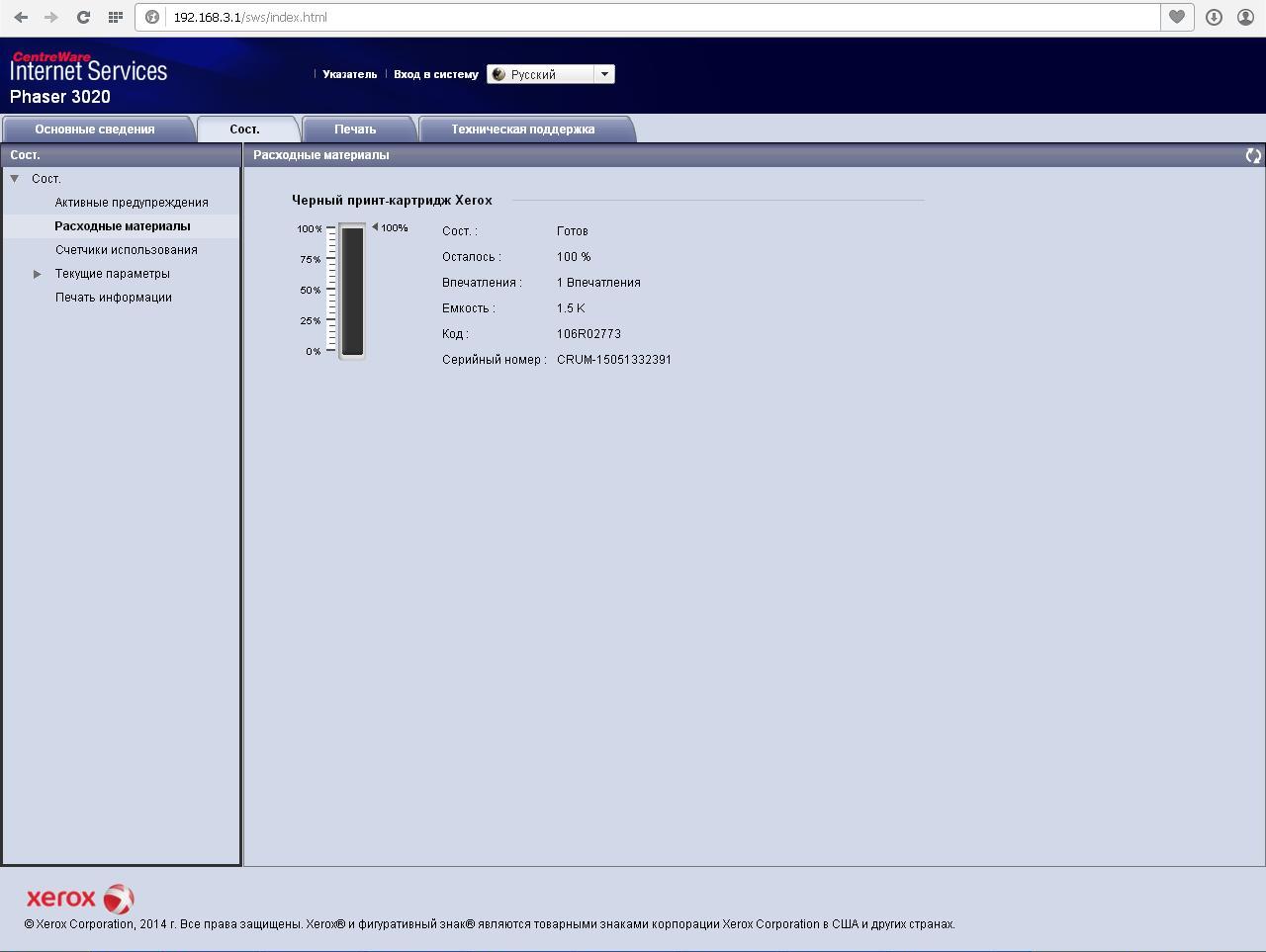Refresh supplies panel with refresh icon
Viewport: 1266px width, 952px height.
point(1253,155)
